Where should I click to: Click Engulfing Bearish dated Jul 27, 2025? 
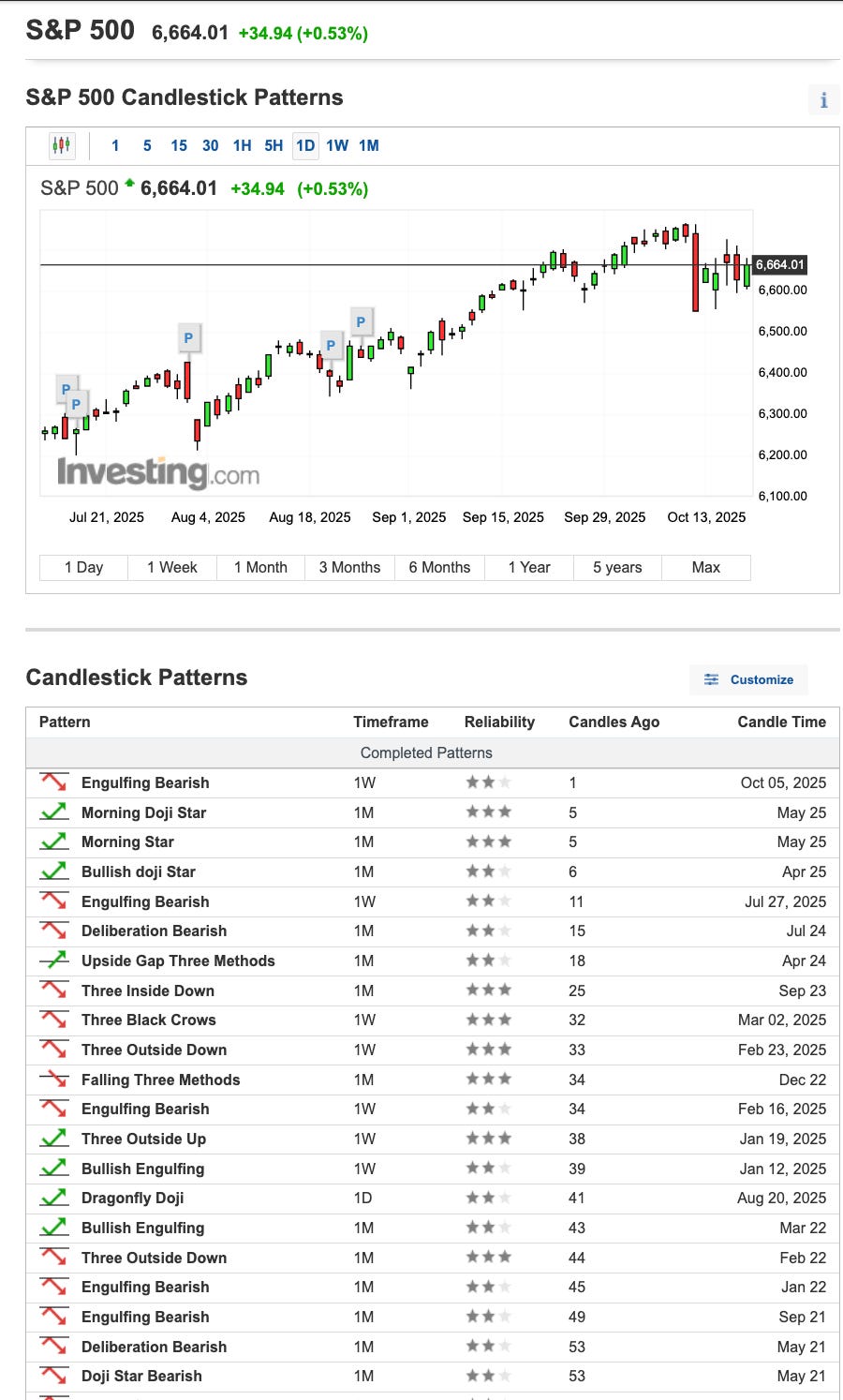coord(145,901)
